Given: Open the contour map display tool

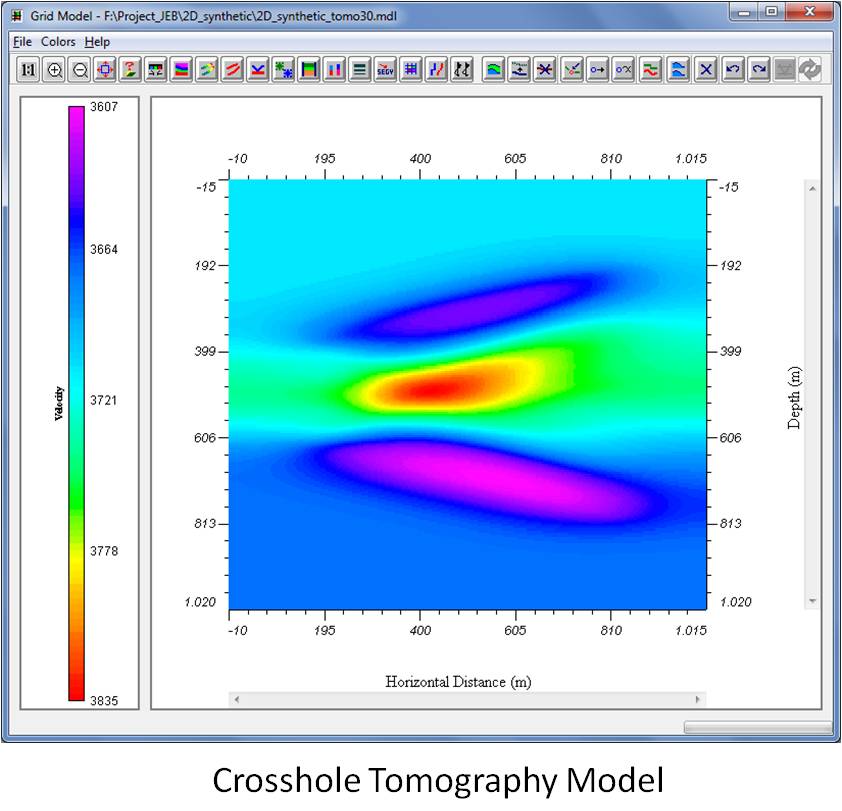Looking at the screenshot, I should click(495, 70).
